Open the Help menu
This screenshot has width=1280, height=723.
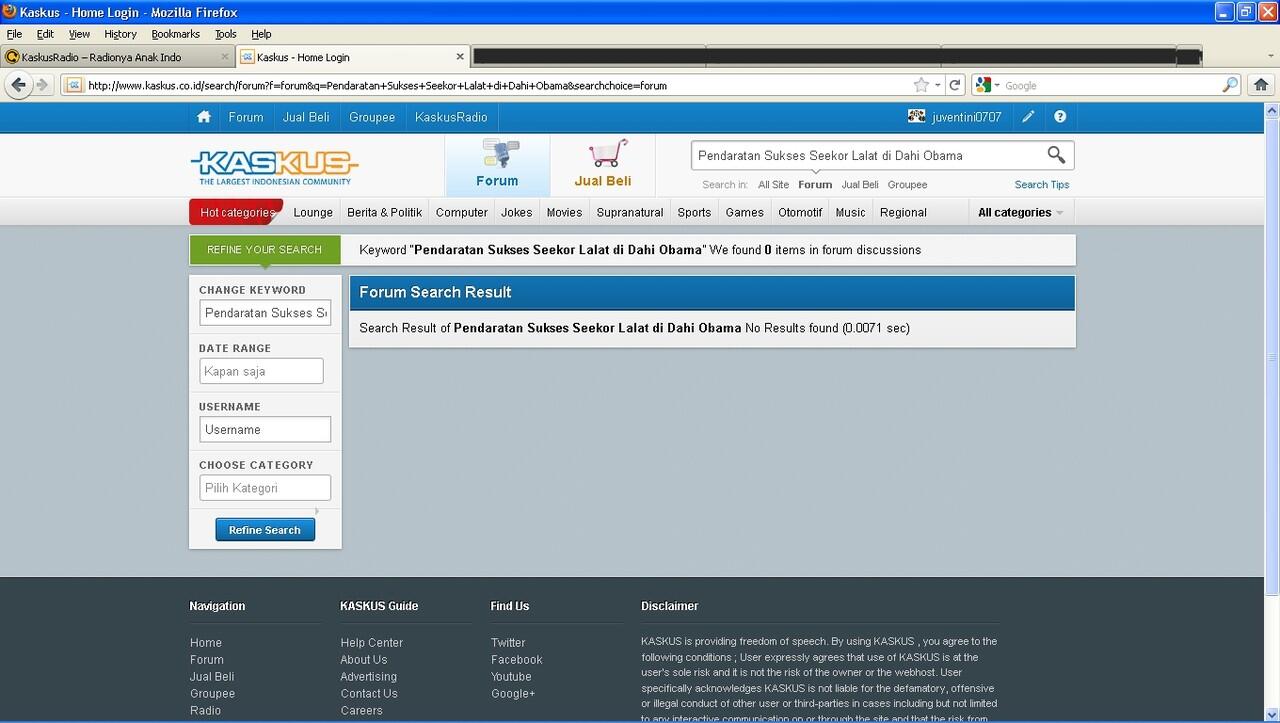coord(261,34)
